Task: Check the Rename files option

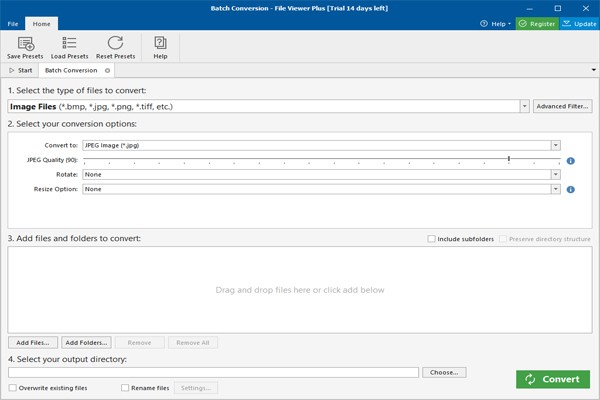Action: [x=125, y=388]
